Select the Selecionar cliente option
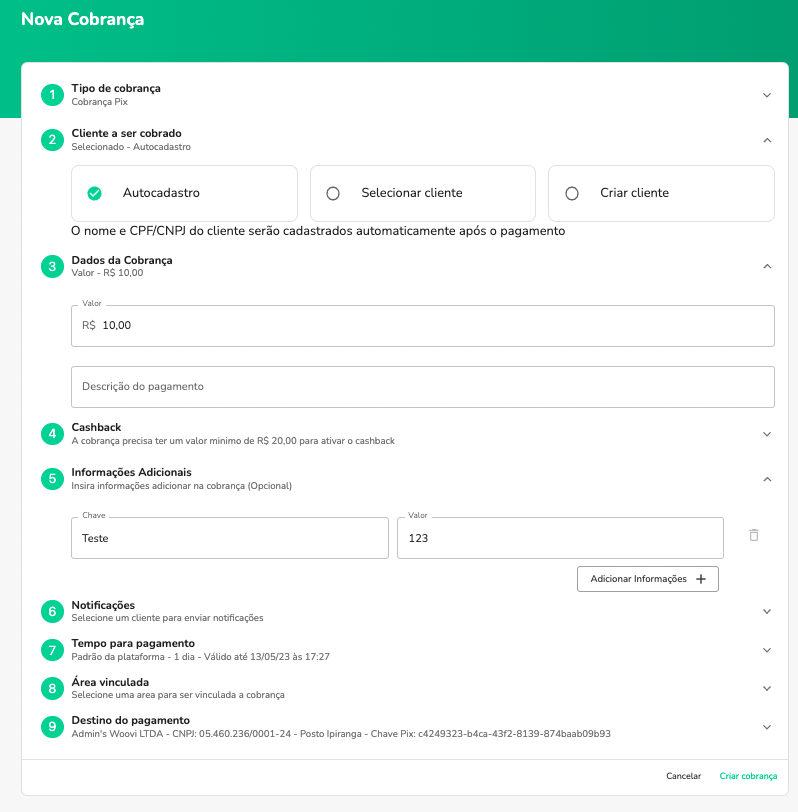 (x=422, y=192)
